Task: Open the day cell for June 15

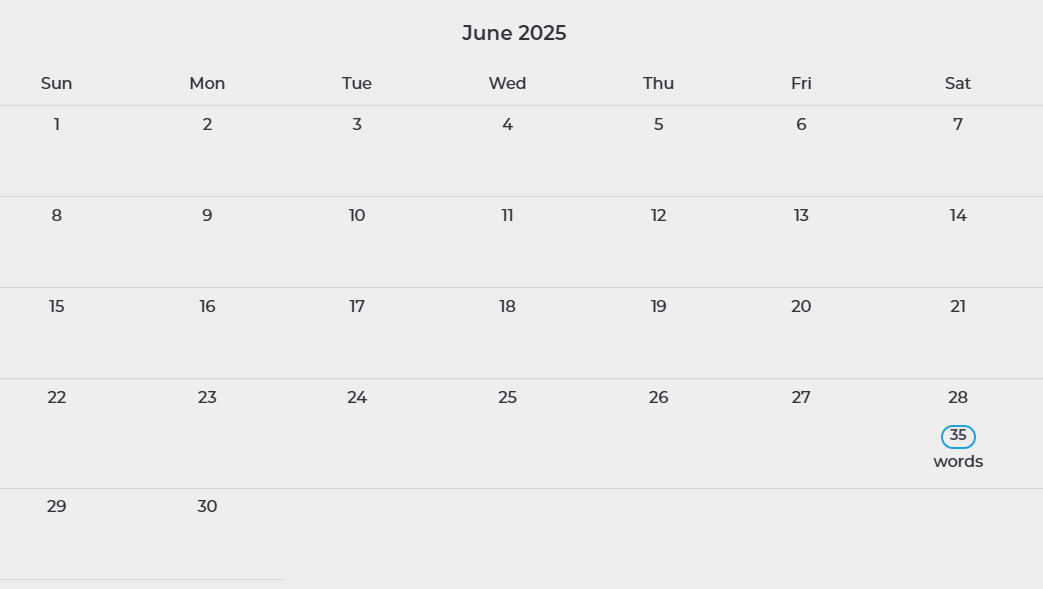Action: tap(57, 307)
